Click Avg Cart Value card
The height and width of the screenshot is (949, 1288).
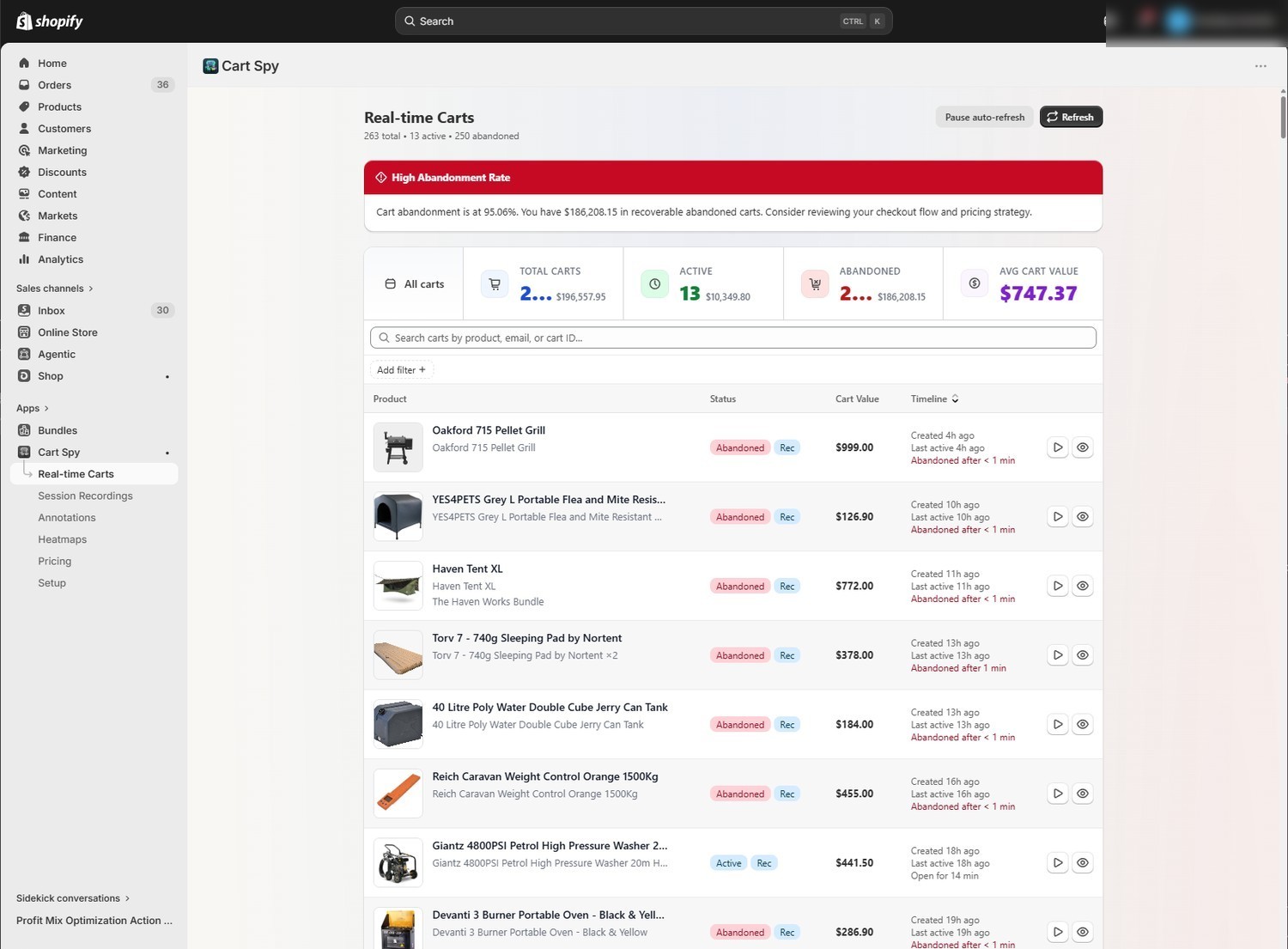1023,283
